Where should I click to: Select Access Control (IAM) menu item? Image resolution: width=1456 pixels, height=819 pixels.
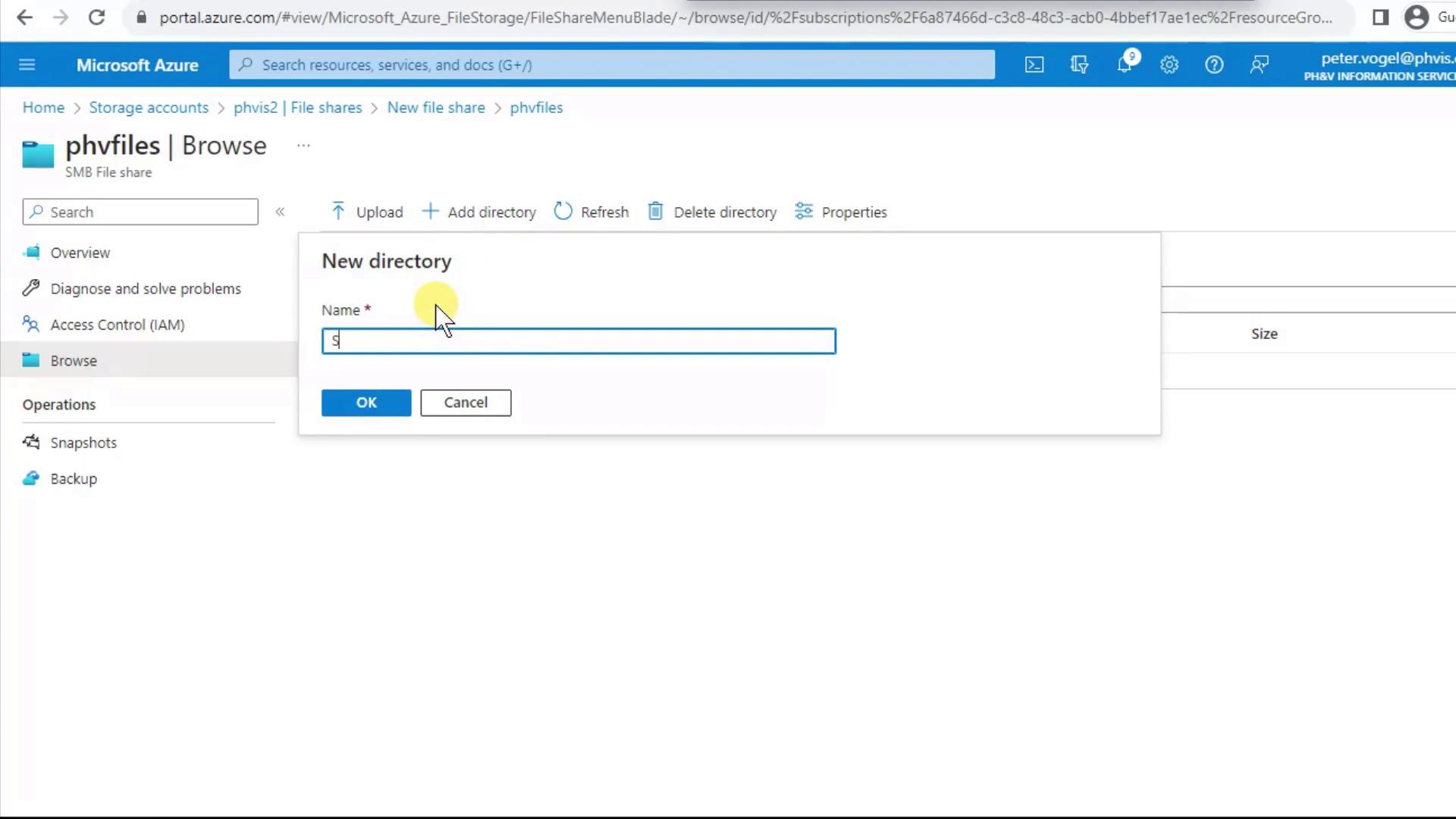(117, 325)
